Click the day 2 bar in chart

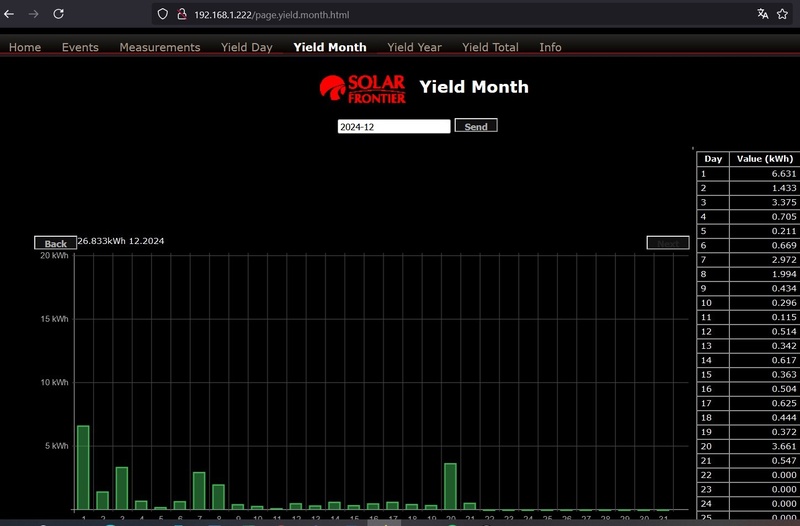tap(103, 500)
